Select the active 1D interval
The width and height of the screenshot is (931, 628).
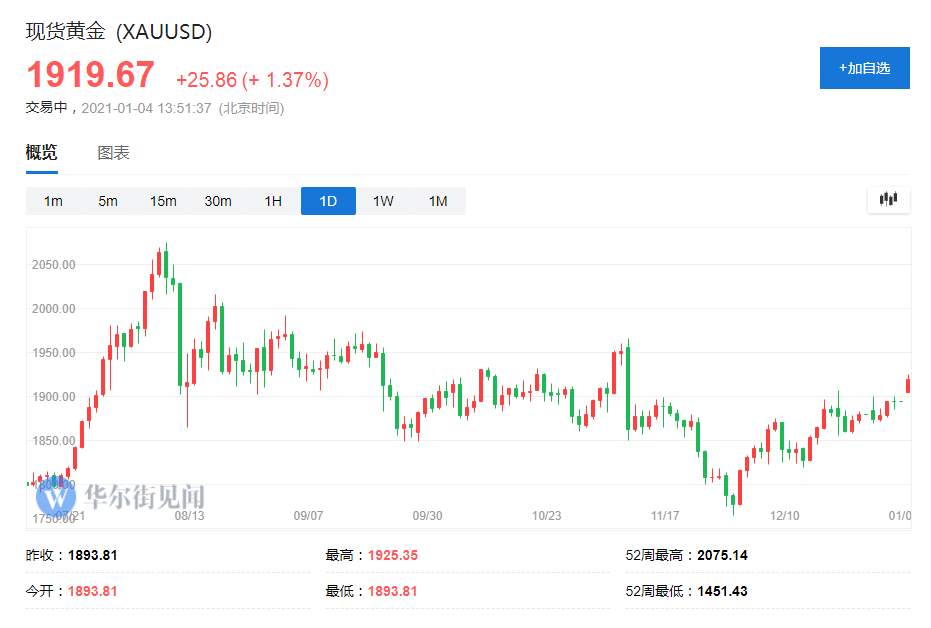click(x=328, y=201)
